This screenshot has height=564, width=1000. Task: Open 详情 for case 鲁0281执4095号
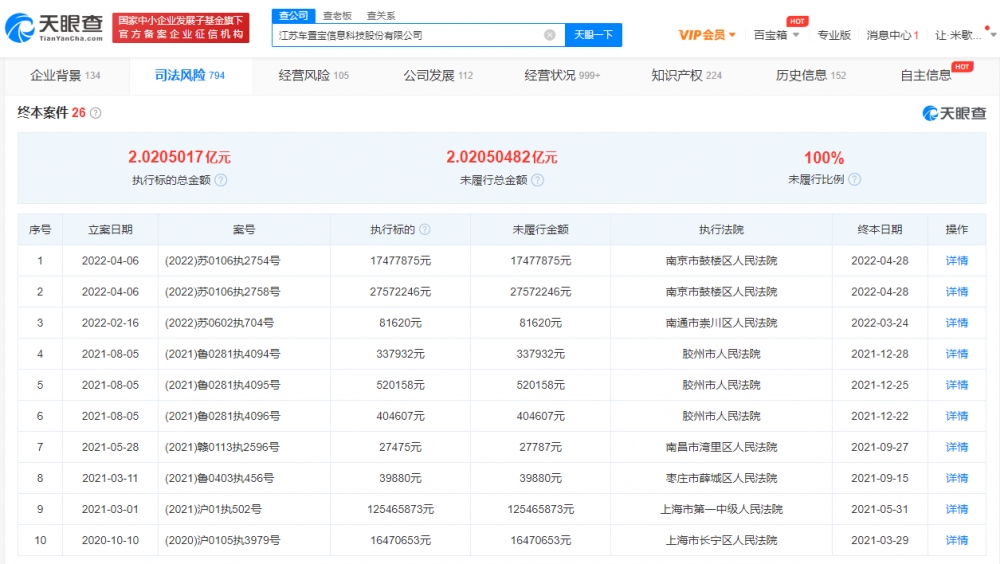(957, 385)
